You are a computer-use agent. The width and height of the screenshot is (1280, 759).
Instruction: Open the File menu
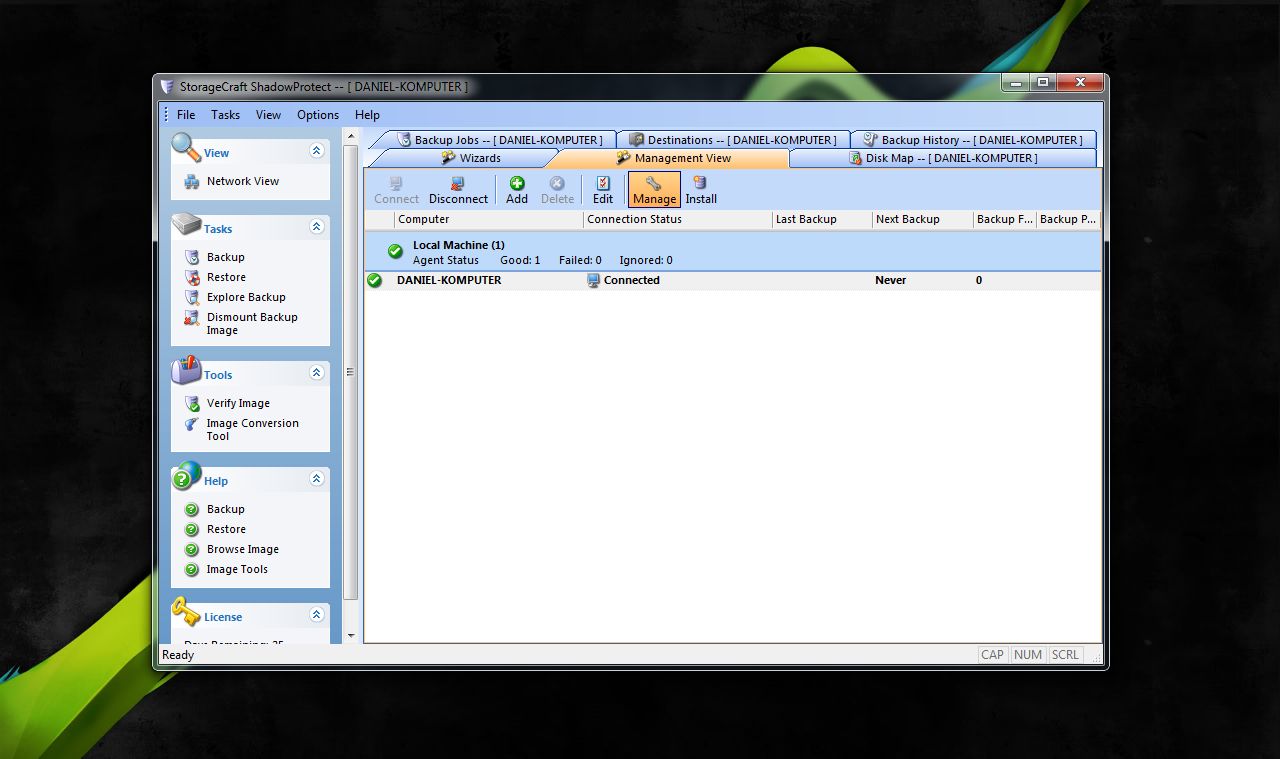(x=186, y=115)
